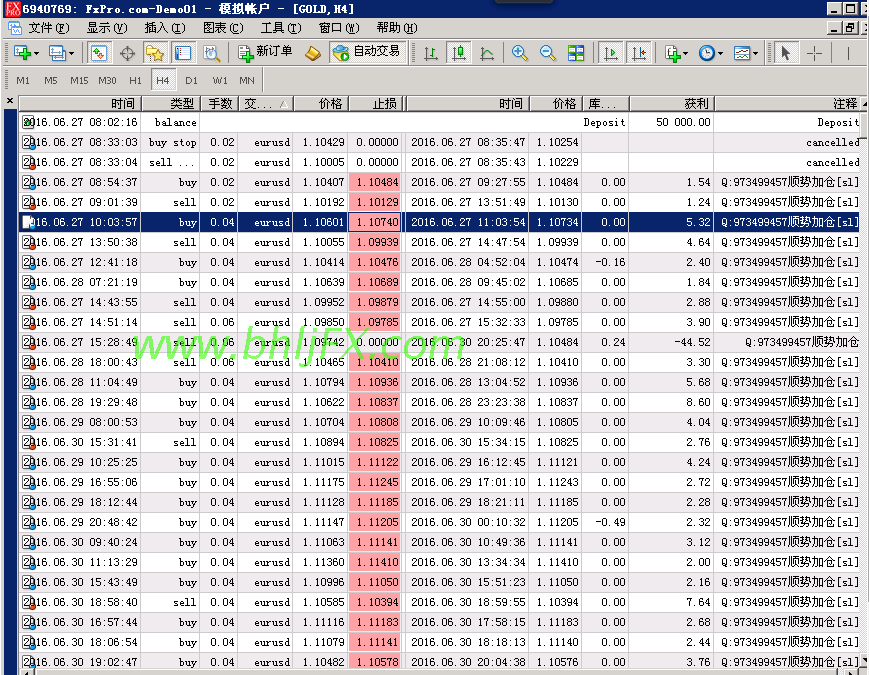This screenshot has width=869, height=675.
Task: Toggle the Terminal panel icon
Action: click(183, 53)
